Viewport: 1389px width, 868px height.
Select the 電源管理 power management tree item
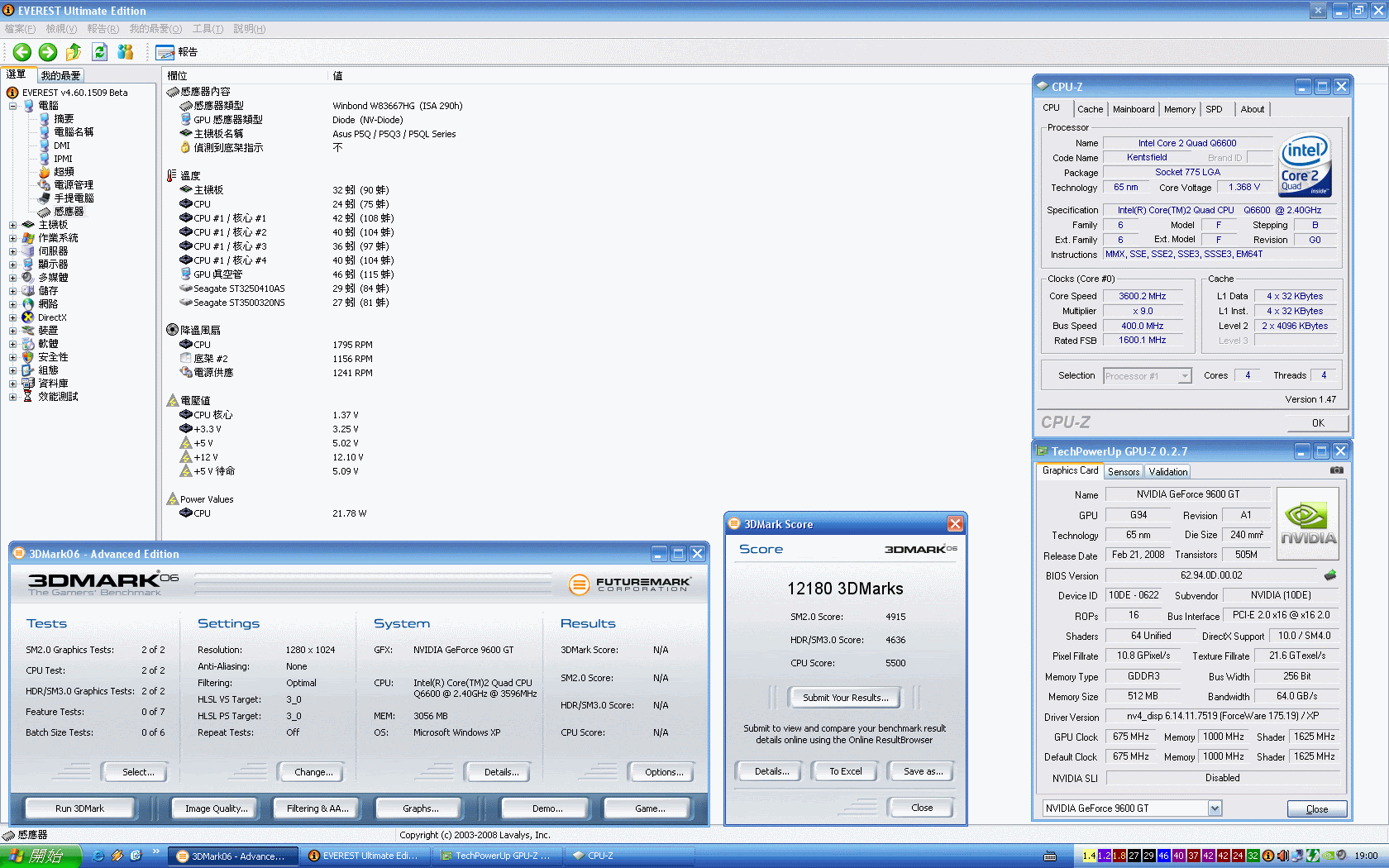[74, 185]
